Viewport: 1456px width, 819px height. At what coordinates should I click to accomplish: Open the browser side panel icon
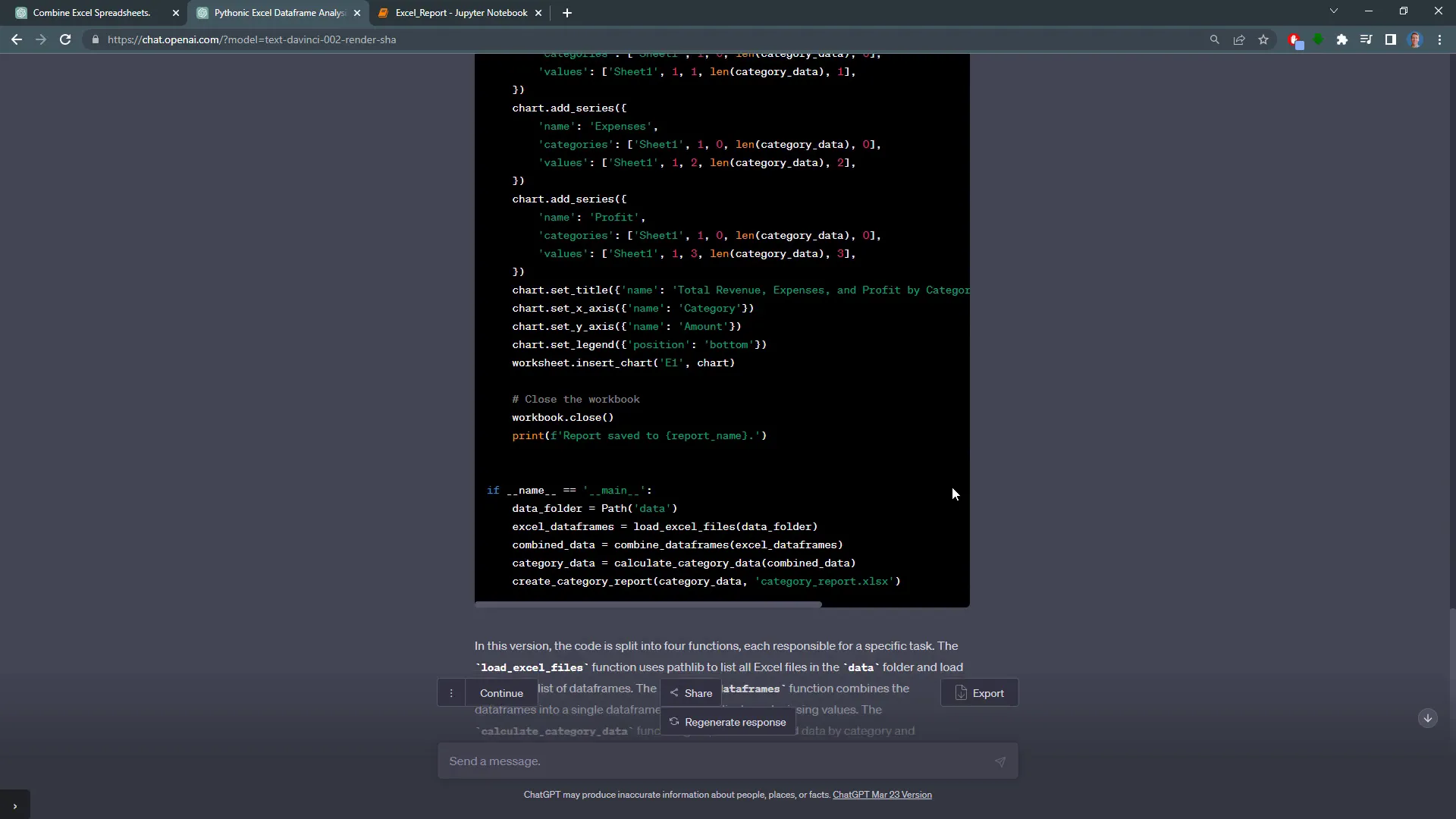tap(1390, 39)
